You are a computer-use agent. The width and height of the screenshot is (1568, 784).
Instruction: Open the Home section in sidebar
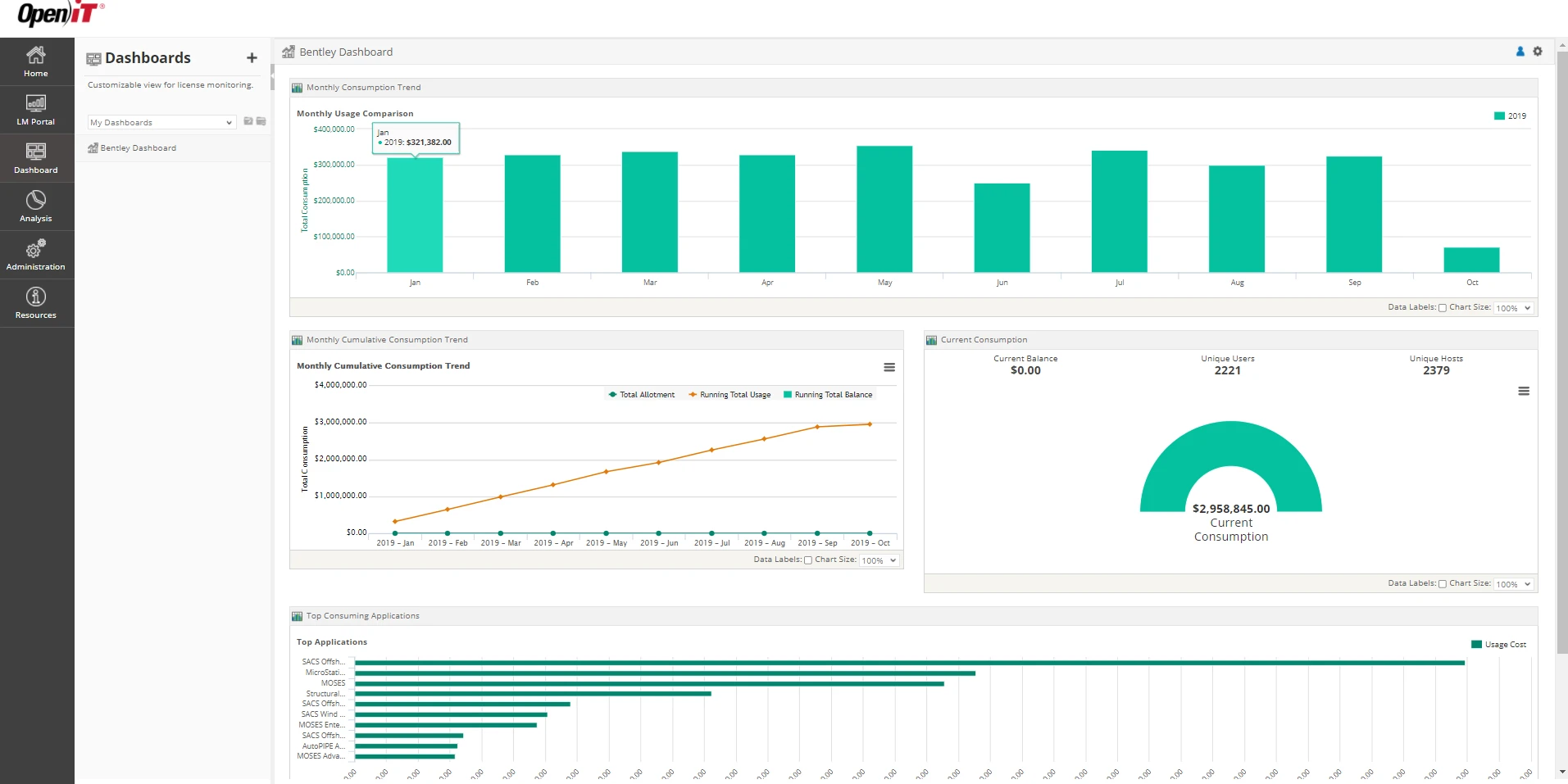[36, 62]
